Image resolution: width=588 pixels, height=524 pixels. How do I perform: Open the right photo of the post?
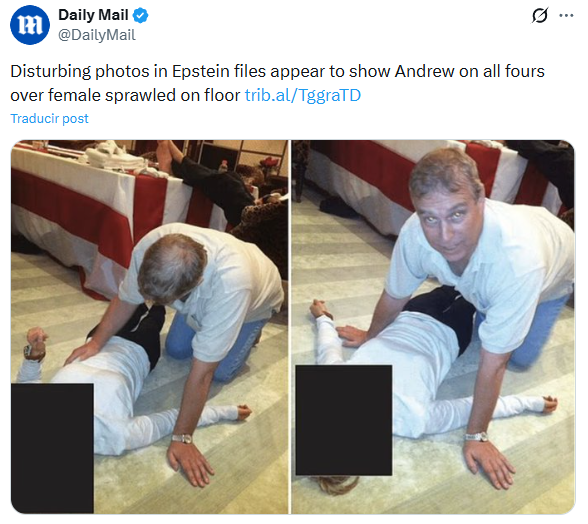[x=433, y=327]
